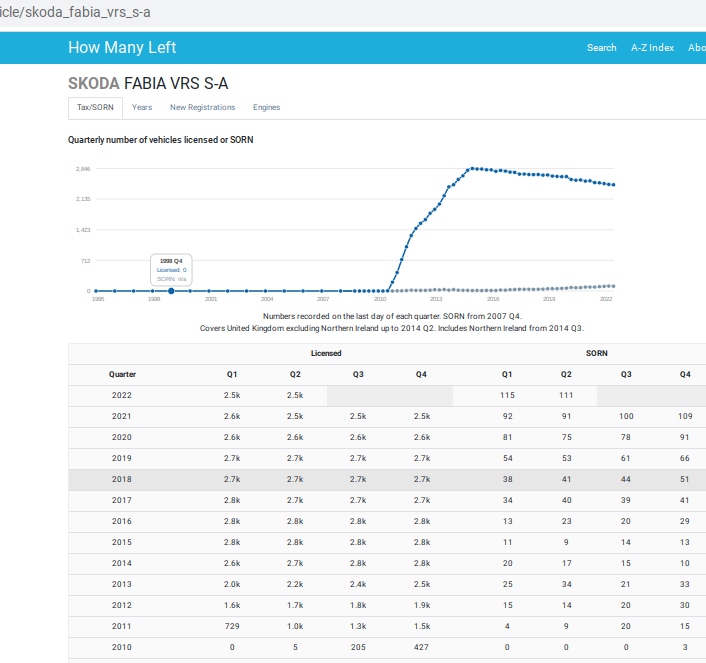Click the 2022 row label in the table
The width and height of the screenshot is (706, 663).
pyautogui.click(x=122, y=395)
